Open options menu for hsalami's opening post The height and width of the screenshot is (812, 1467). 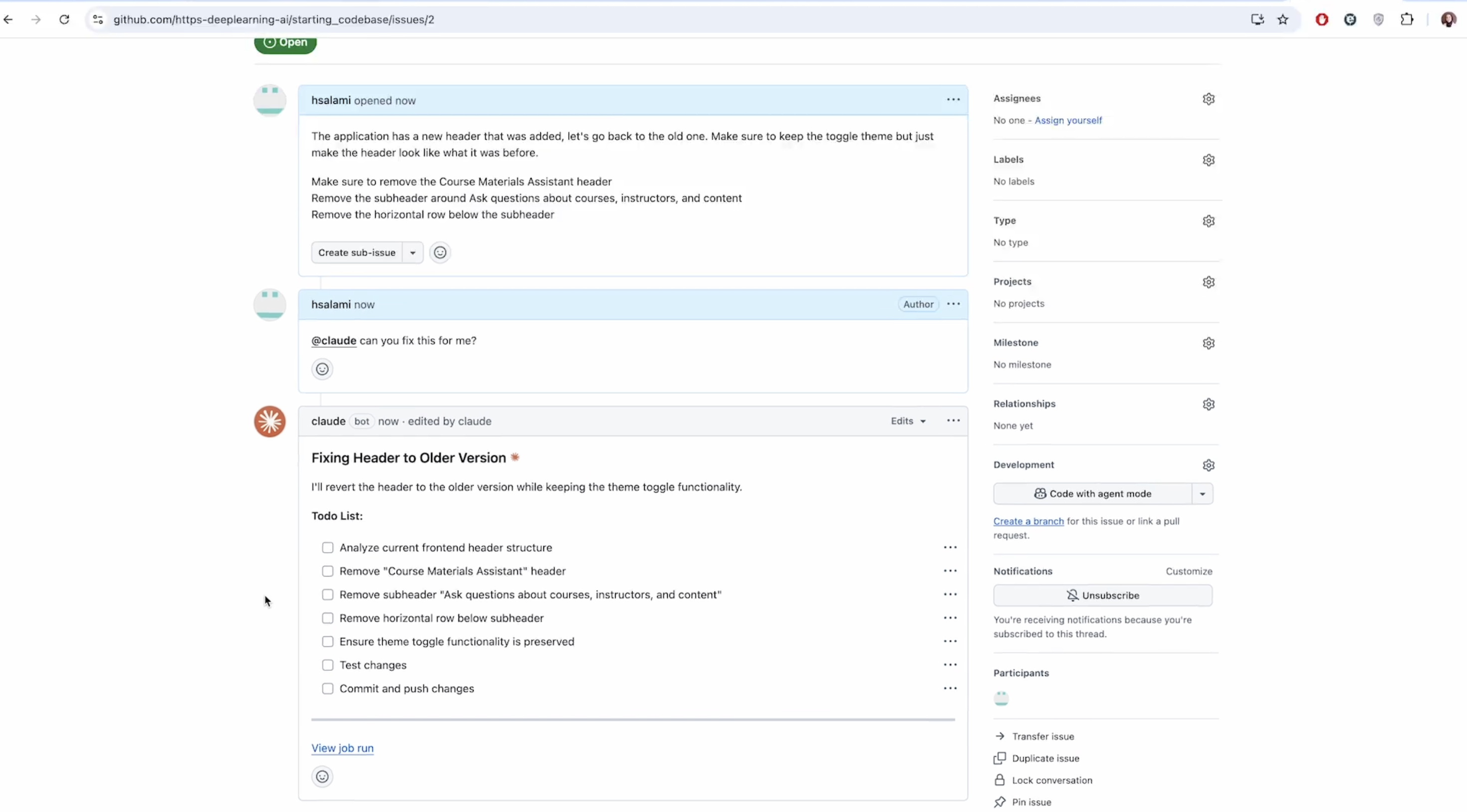(x=954, y=100)
